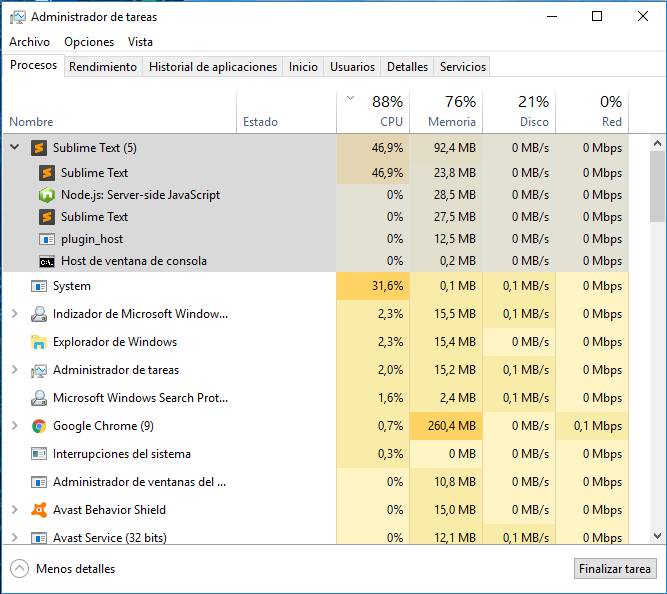
Task: Expand the Administrador de tareas process
Action: point(14,370)
